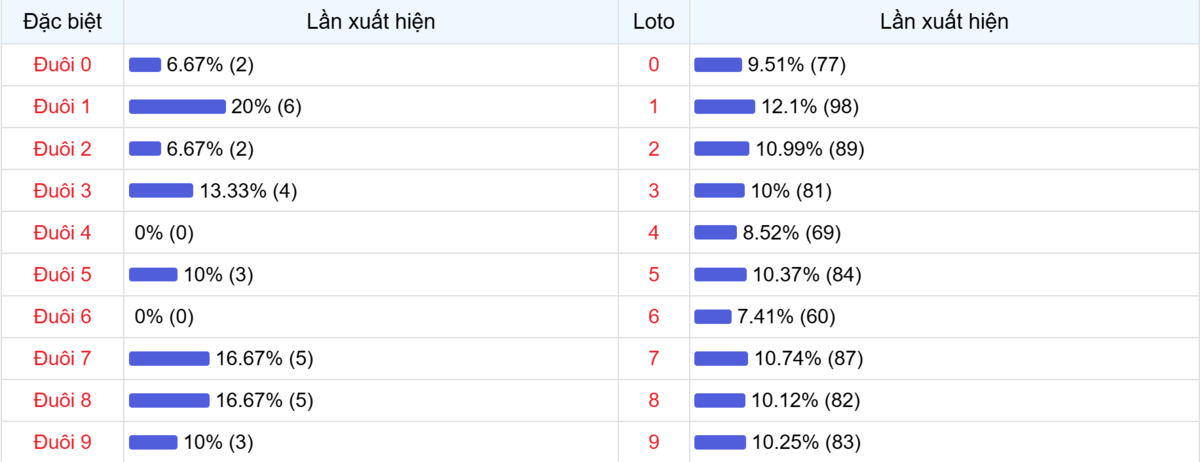Click the "Đuôi 9" row label

click(x=62, y=442)
